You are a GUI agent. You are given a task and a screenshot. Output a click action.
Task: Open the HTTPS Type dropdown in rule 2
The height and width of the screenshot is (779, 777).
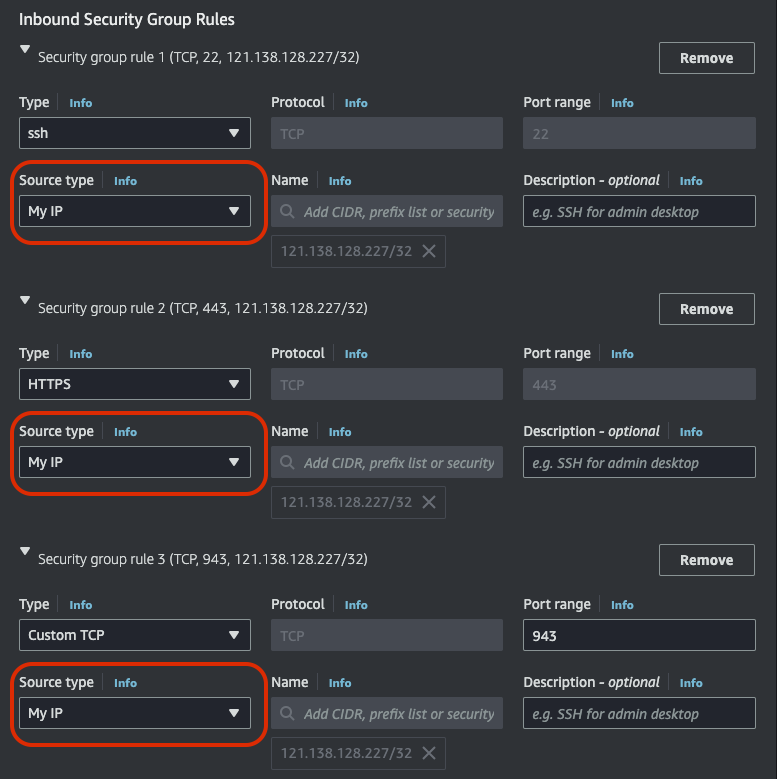click(135, 384)
